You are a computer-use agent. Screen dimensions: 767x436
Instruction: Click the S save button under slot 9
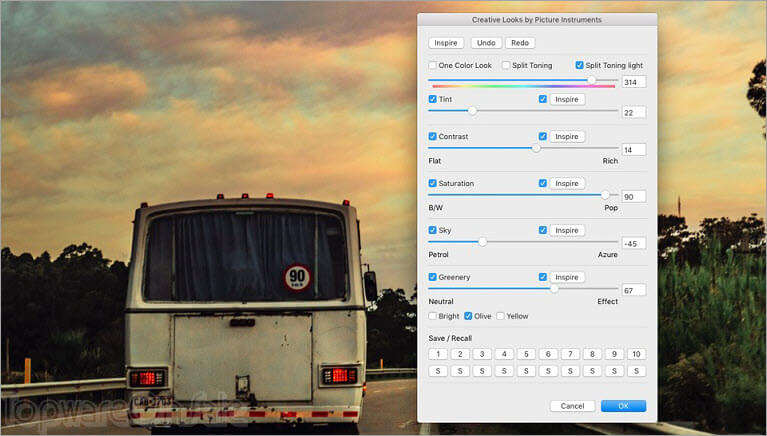pos(614,371)
